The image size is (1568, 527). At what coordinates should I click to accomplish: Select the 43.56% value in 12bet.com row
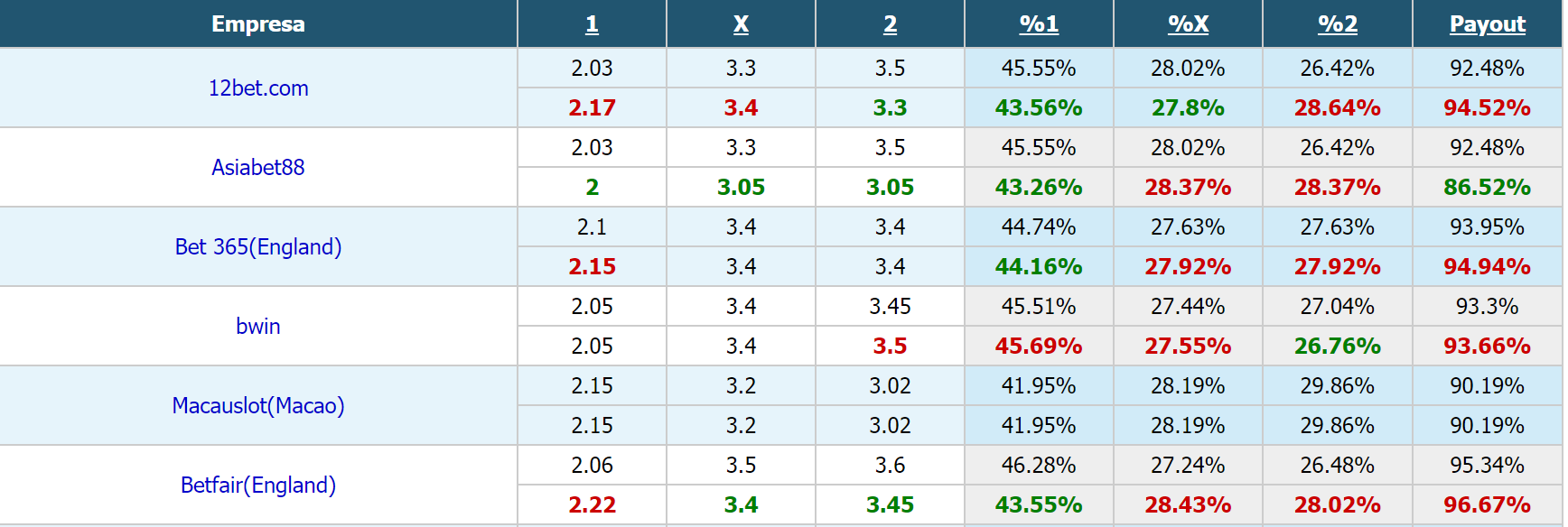(1039, 107)
